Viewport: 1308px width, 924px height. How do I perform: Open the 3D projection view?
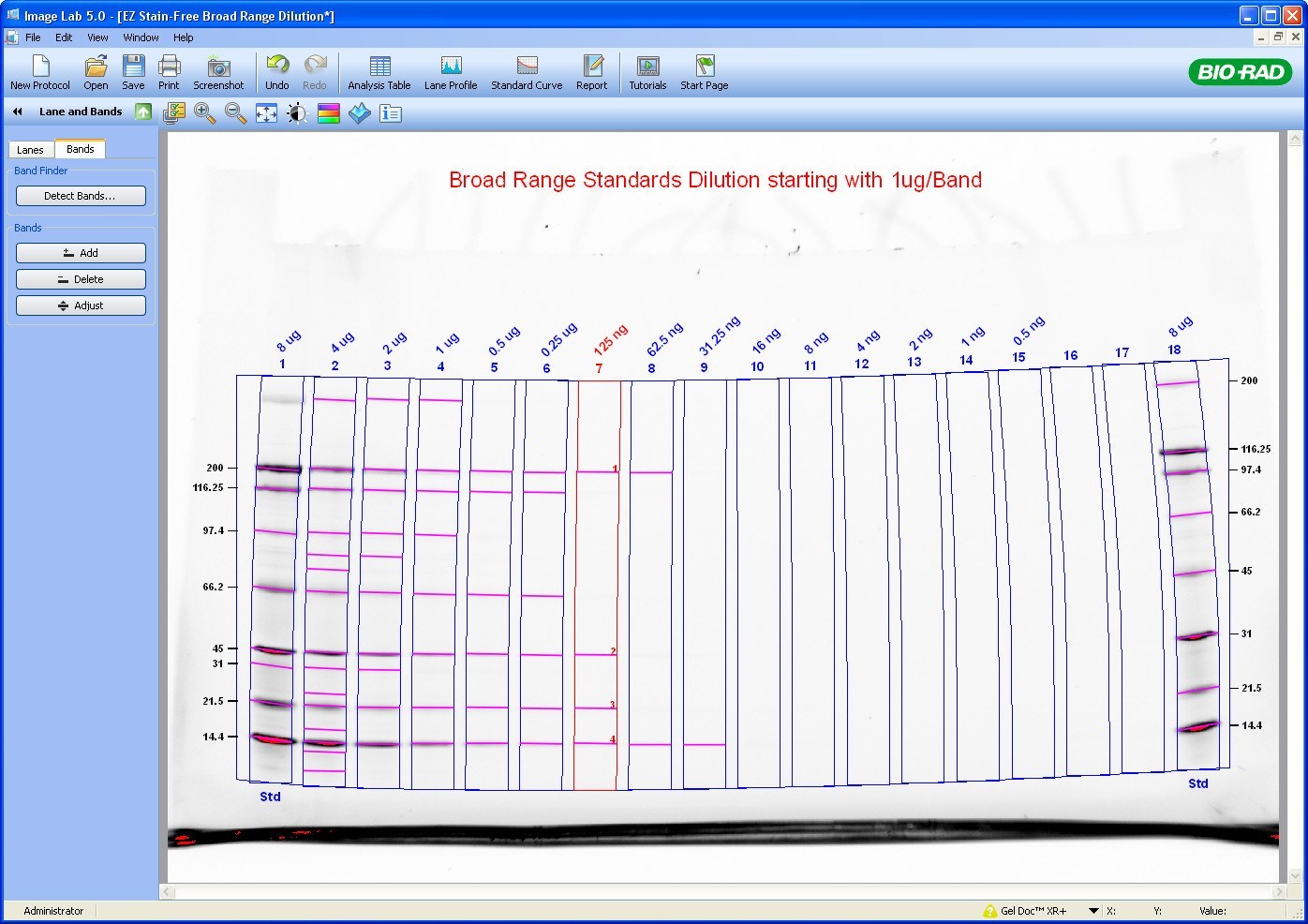pyautogui.click(x=360, y=113)
